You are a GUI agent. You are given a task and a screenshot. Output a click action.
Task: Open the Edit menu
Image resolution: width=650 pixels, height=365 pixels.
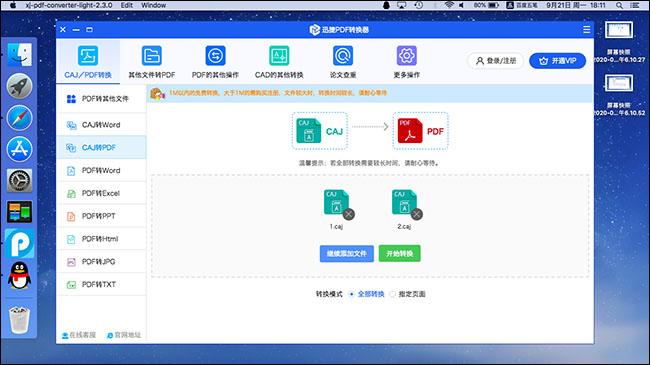[x=126, y=5]
